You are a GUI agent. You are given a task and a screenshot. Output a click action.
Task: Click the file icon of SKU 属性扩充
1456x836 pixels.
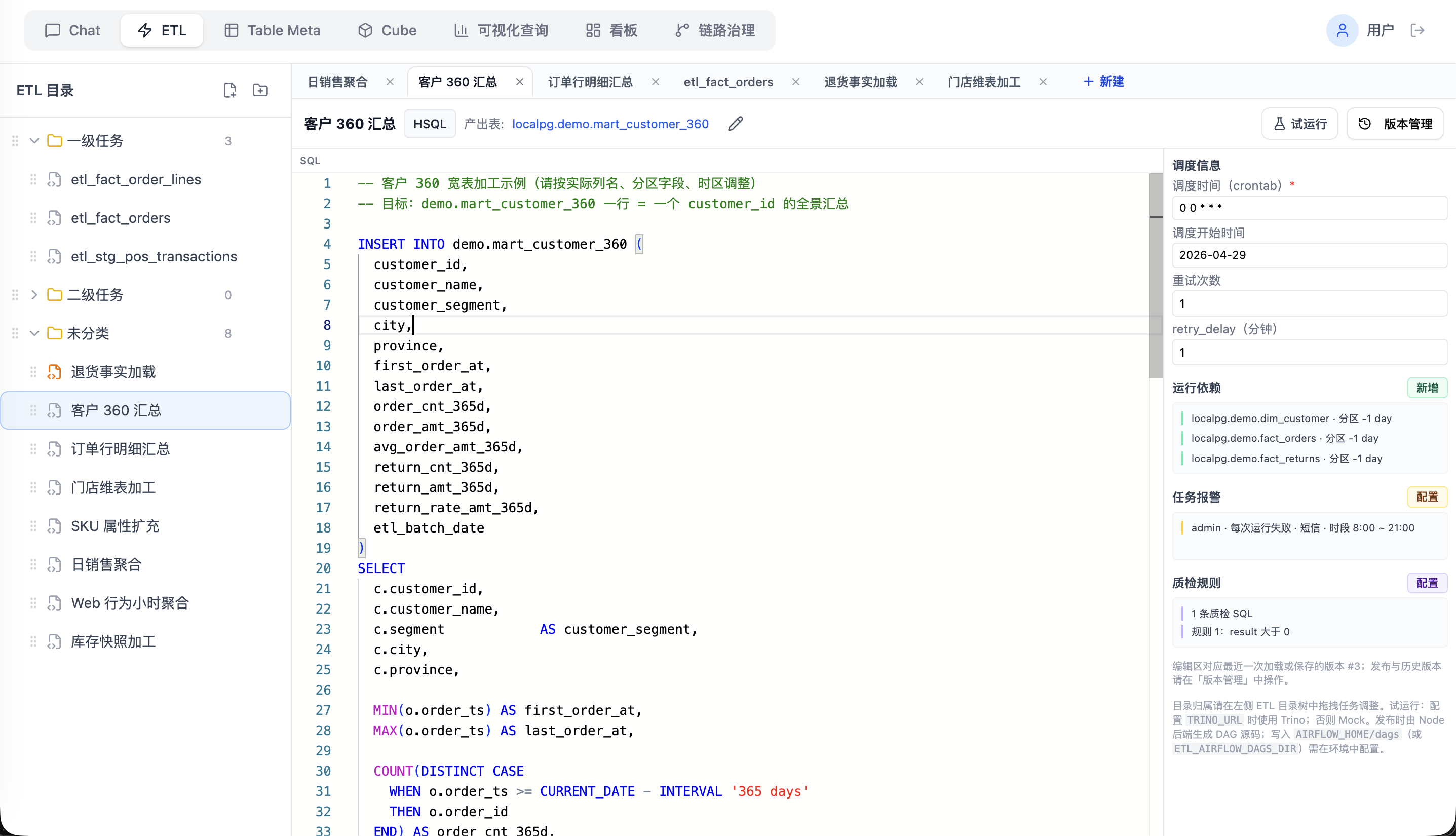(54, 526)
